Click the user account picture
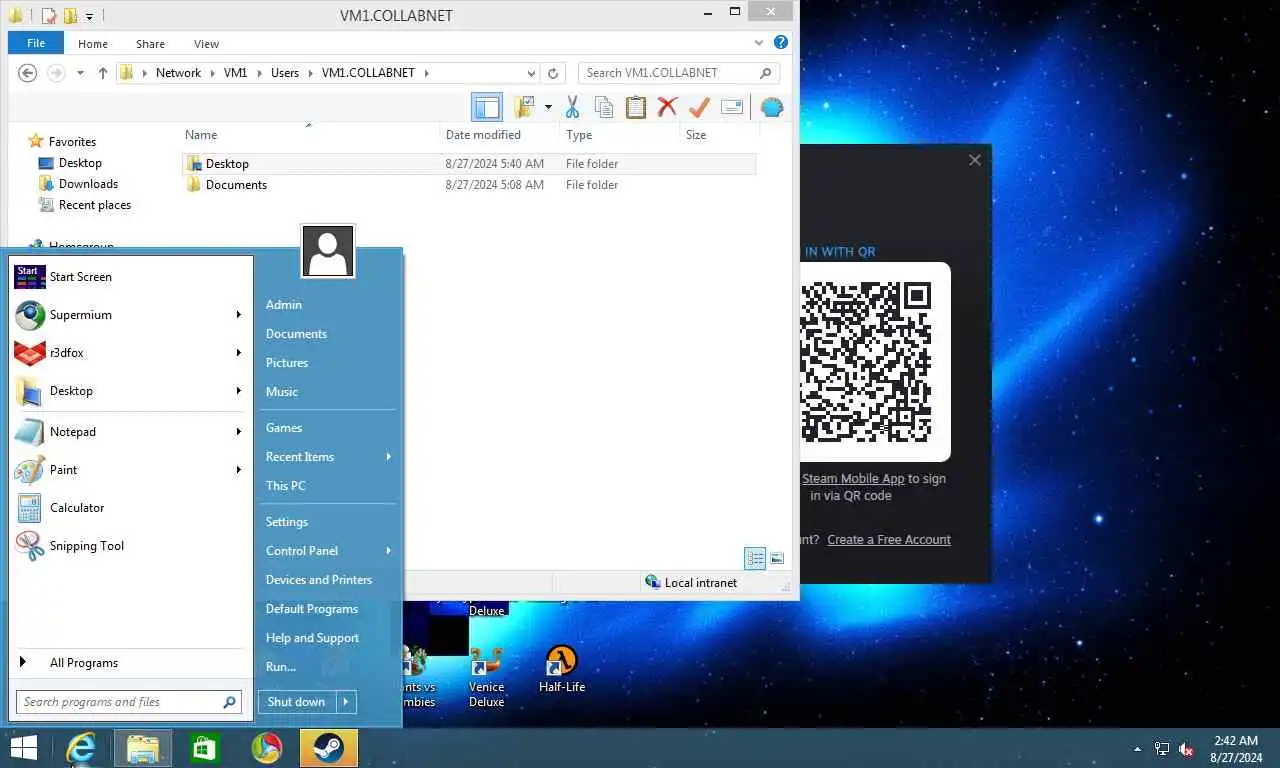The image size is (1280, 768). point(328,251)
